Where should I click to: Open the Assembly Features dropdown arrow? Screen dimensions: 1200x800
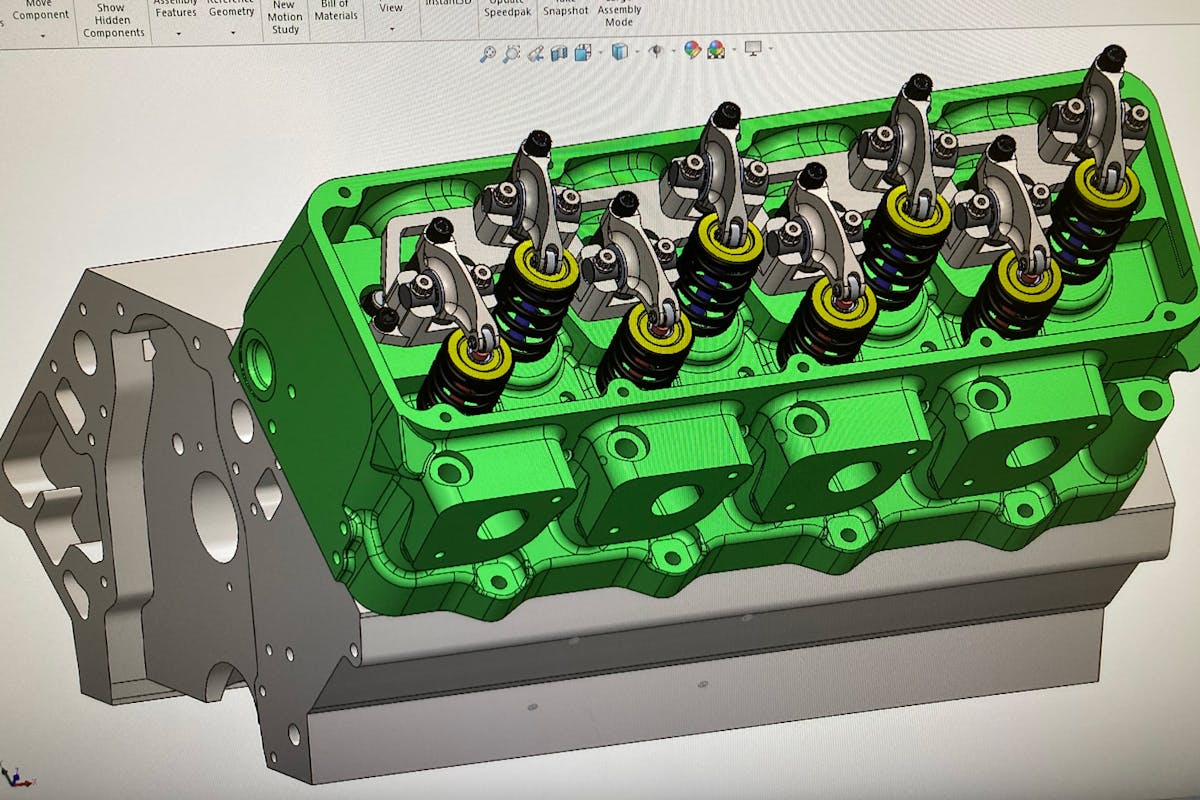click(177, 32)
